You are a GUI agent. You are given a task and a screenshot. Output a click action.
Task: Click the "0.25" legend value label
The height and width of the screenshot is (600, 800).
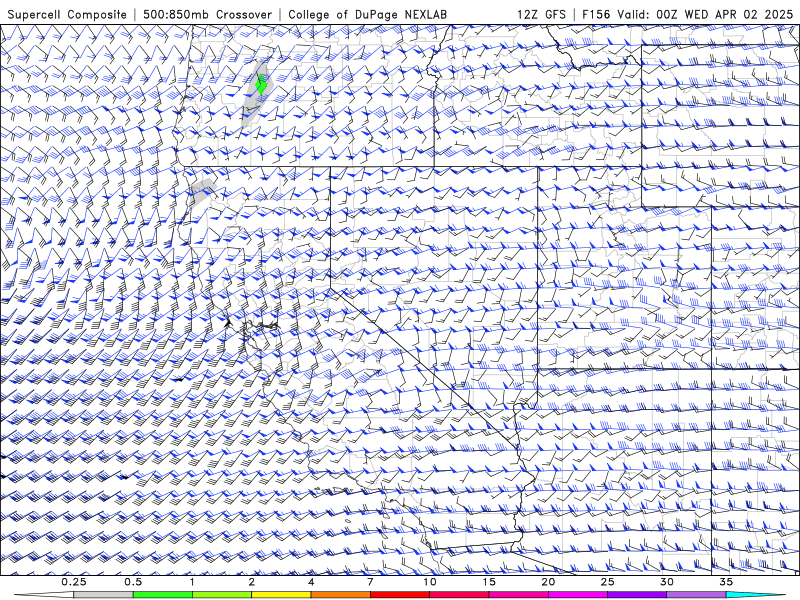(x=74, y=582)
